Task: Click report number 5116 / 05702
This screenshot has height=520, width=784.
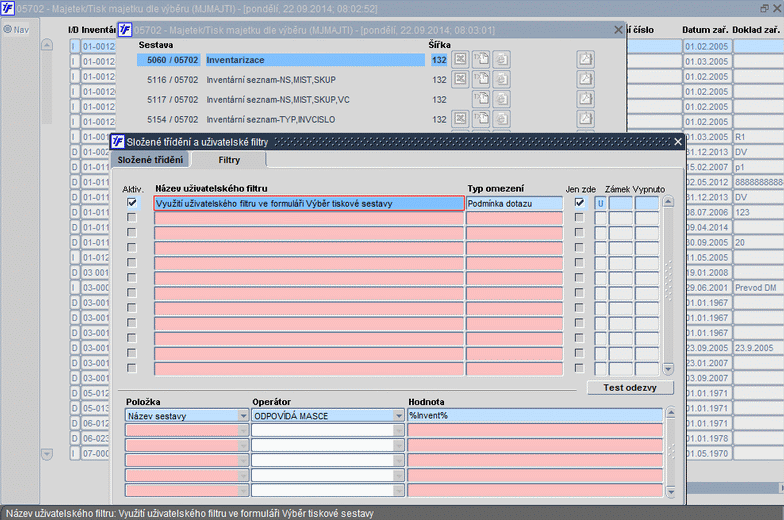Action: point(172,80)
